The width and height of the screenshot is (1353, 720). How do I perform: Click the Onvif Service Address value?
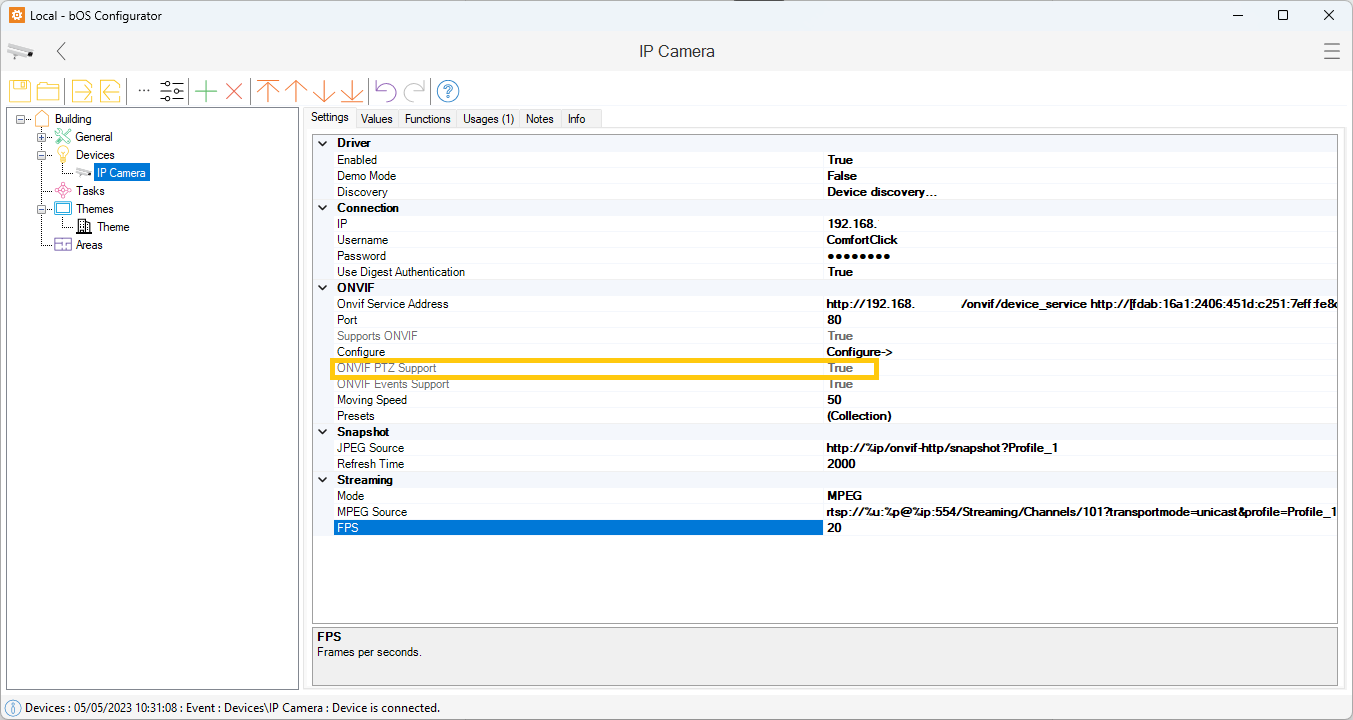[1081, 304]
